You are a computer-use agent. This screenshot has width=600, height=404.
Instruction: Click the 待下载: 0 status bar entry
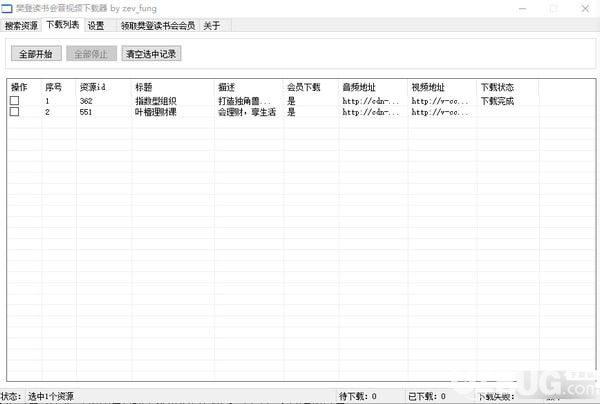click(358, 396)
